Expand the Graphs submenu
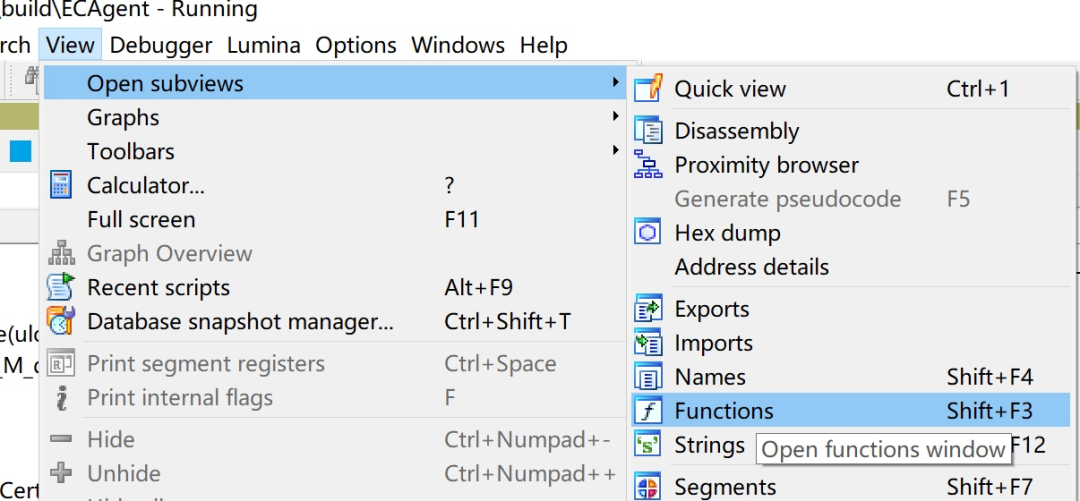The width and height of the screenshot is (1080, 501). point(616,117)
